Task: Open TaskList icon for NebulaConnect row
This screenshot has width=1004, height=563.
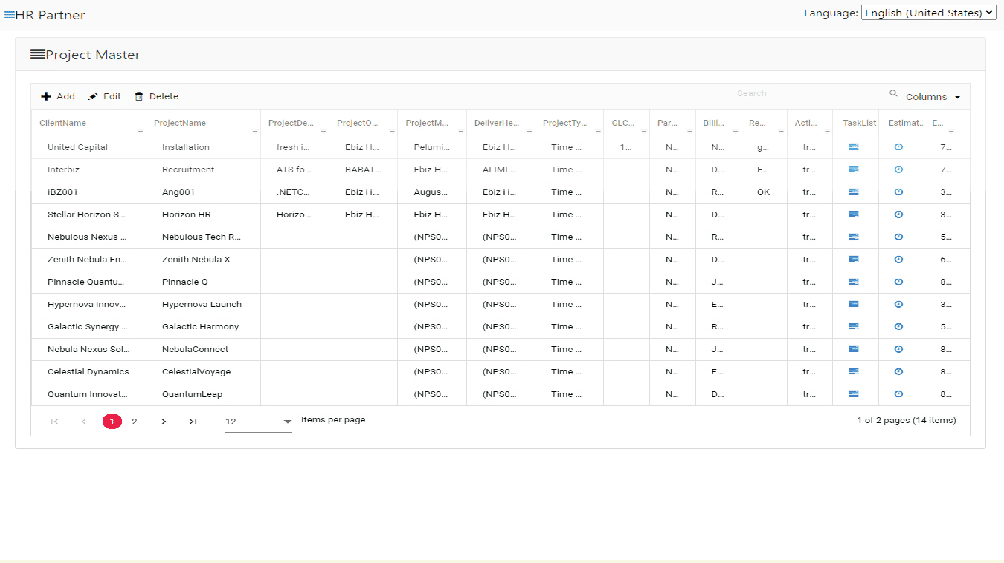Action: tap(854, 349)
